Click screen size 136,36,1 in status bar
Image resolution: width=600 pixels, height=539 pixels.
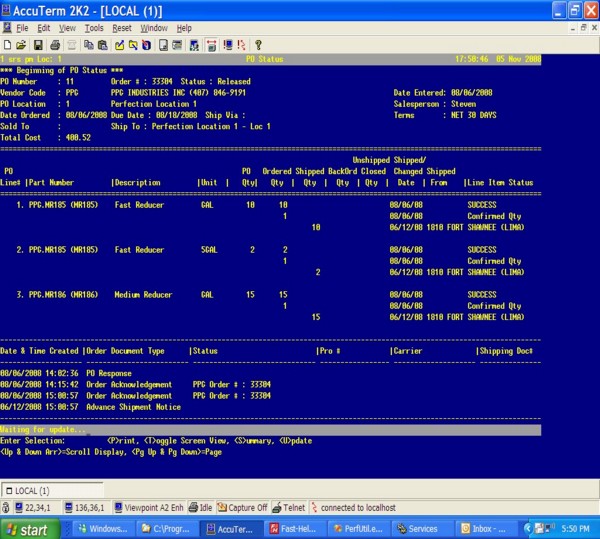pyautogui.click(x=85, y=508)
